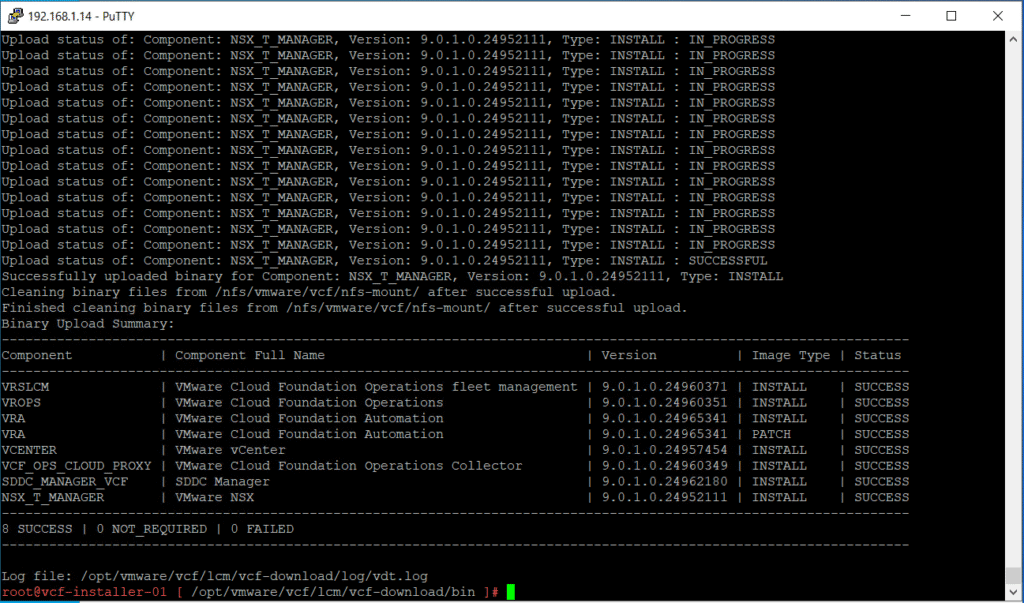Click 'root@vcf-installer-01' prompt text
The image size is (1024, 603).
coord(84,592)
